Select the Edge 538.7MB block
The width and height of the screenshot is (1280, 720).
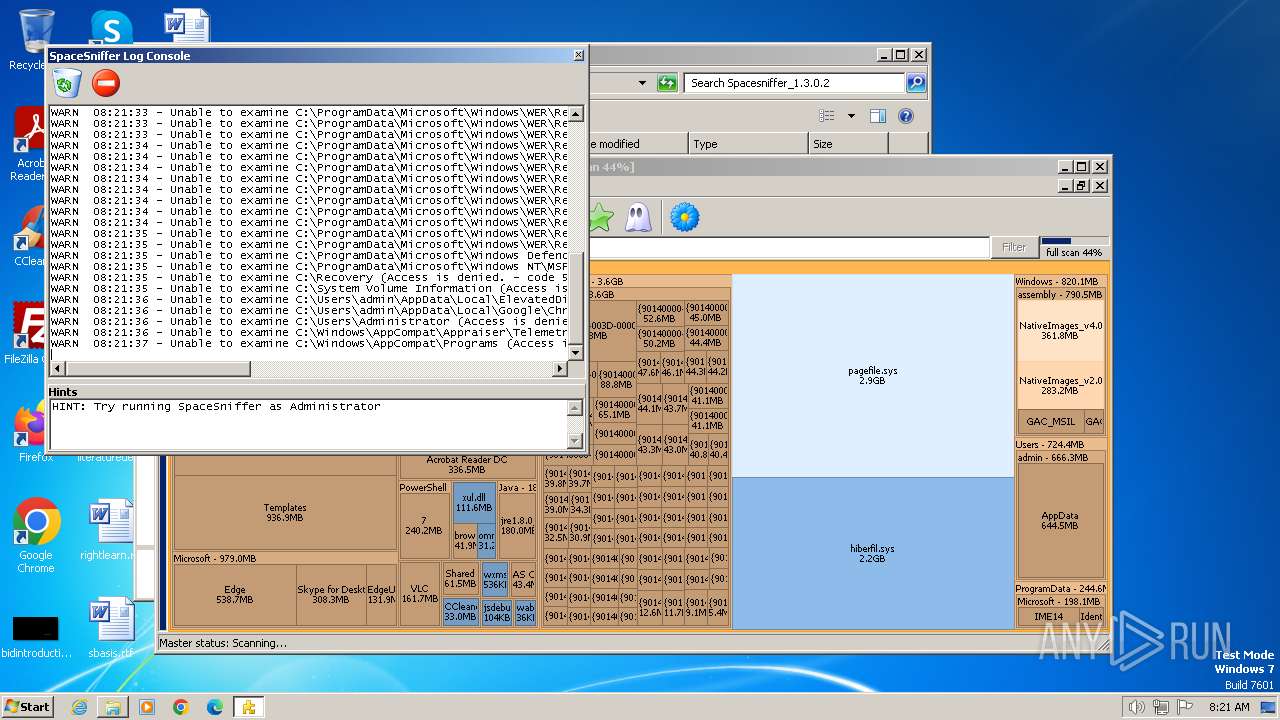click(235, 595)
